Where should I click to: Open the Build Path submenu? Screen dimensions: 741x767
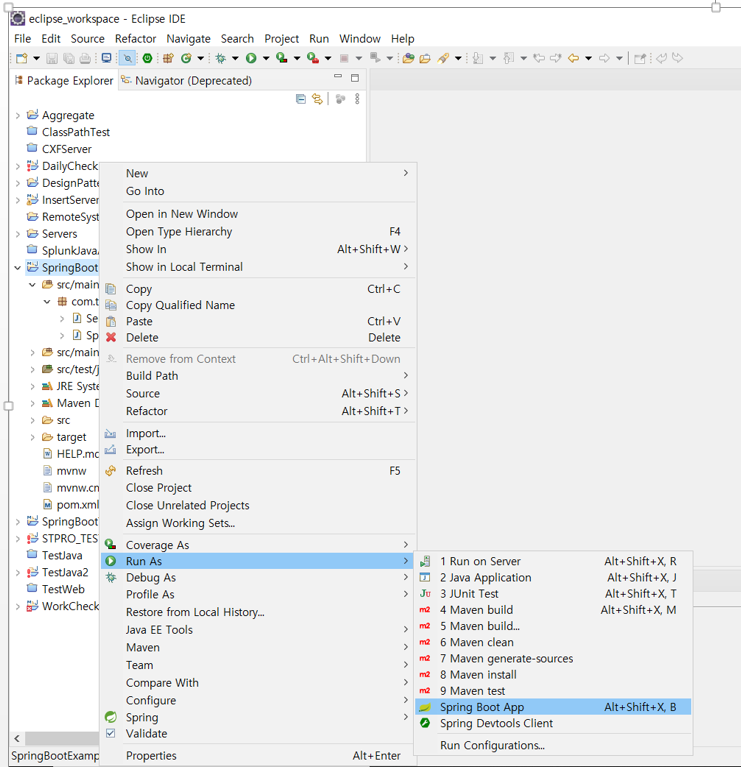(x=258, y=376)
